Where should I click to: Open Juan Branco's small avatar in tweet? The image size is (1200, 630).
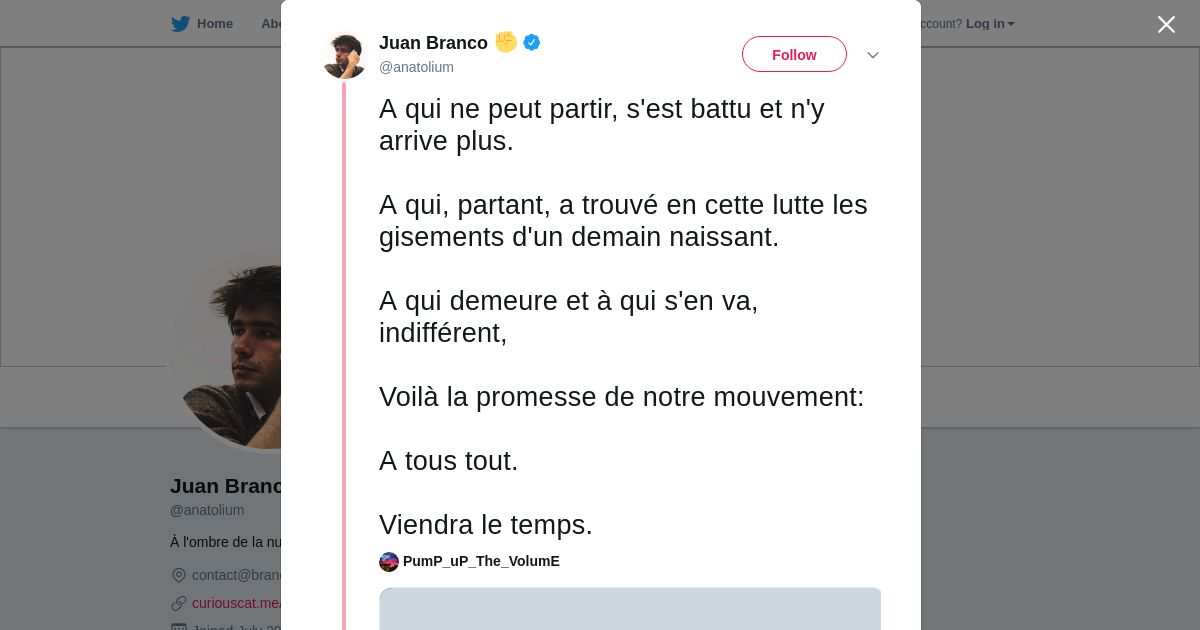[x=345, y=56]
